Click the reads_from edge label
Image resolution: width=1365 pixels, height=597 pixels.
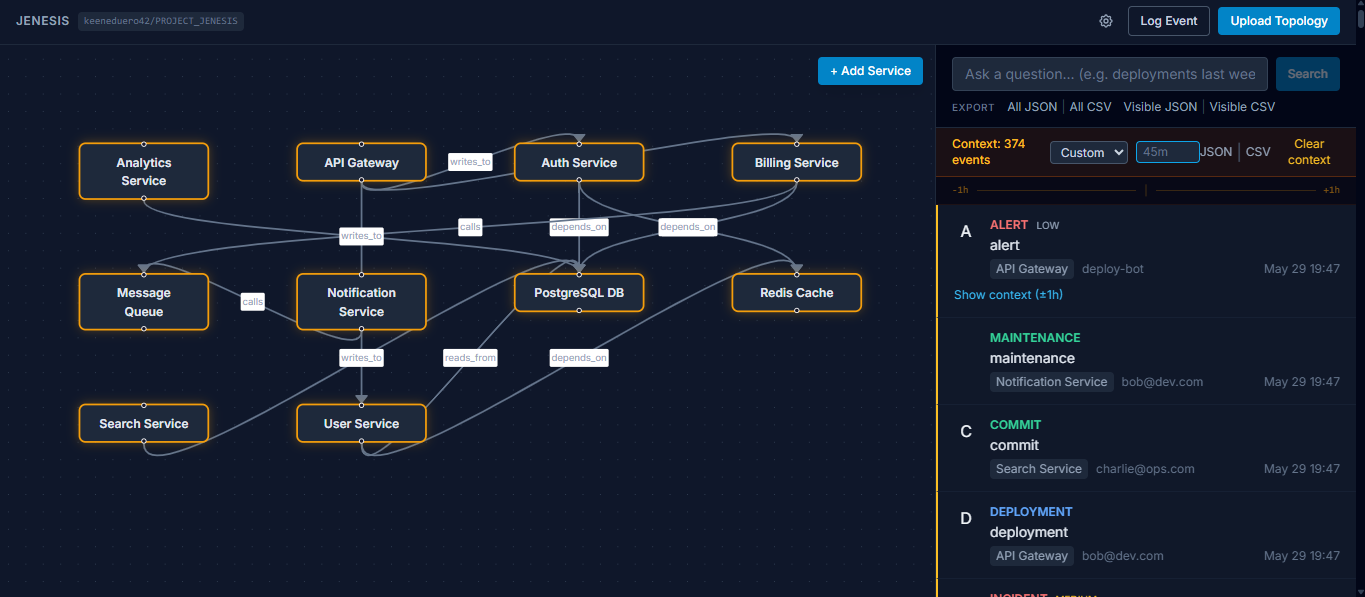click(x=471, y=357)
